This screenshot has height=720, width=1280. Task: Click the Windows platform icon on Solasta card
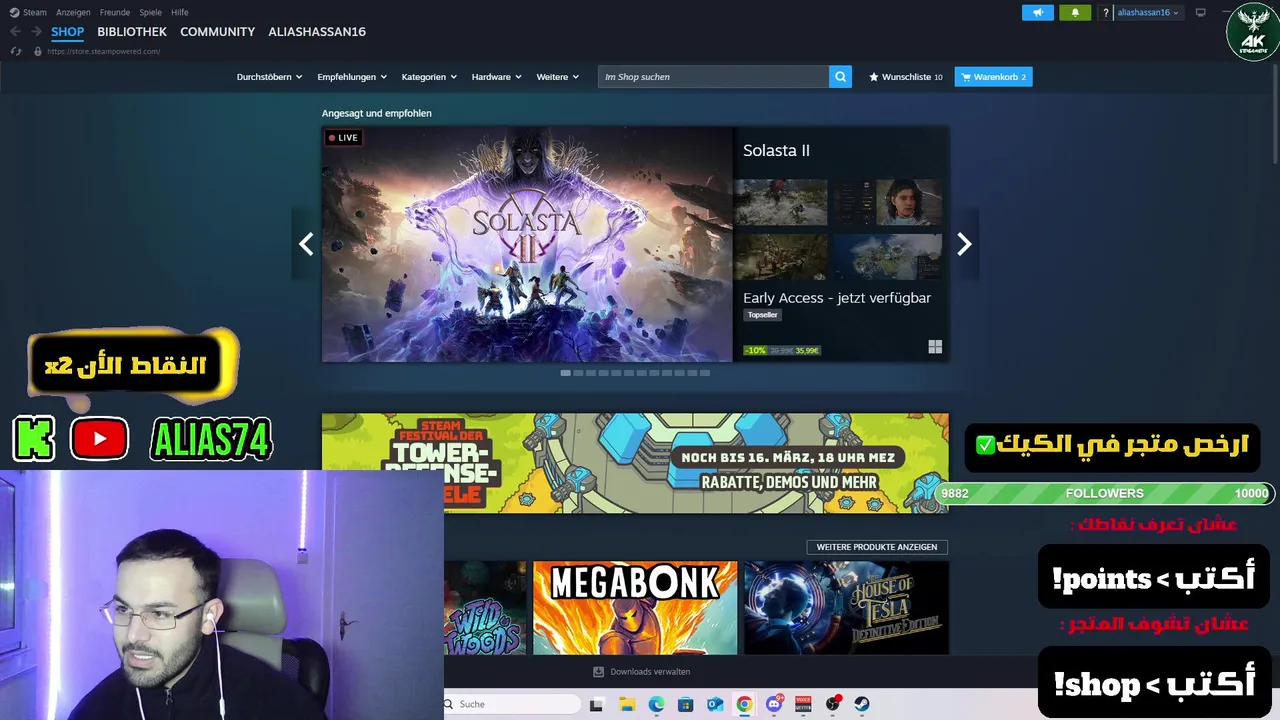click(935, 347)
